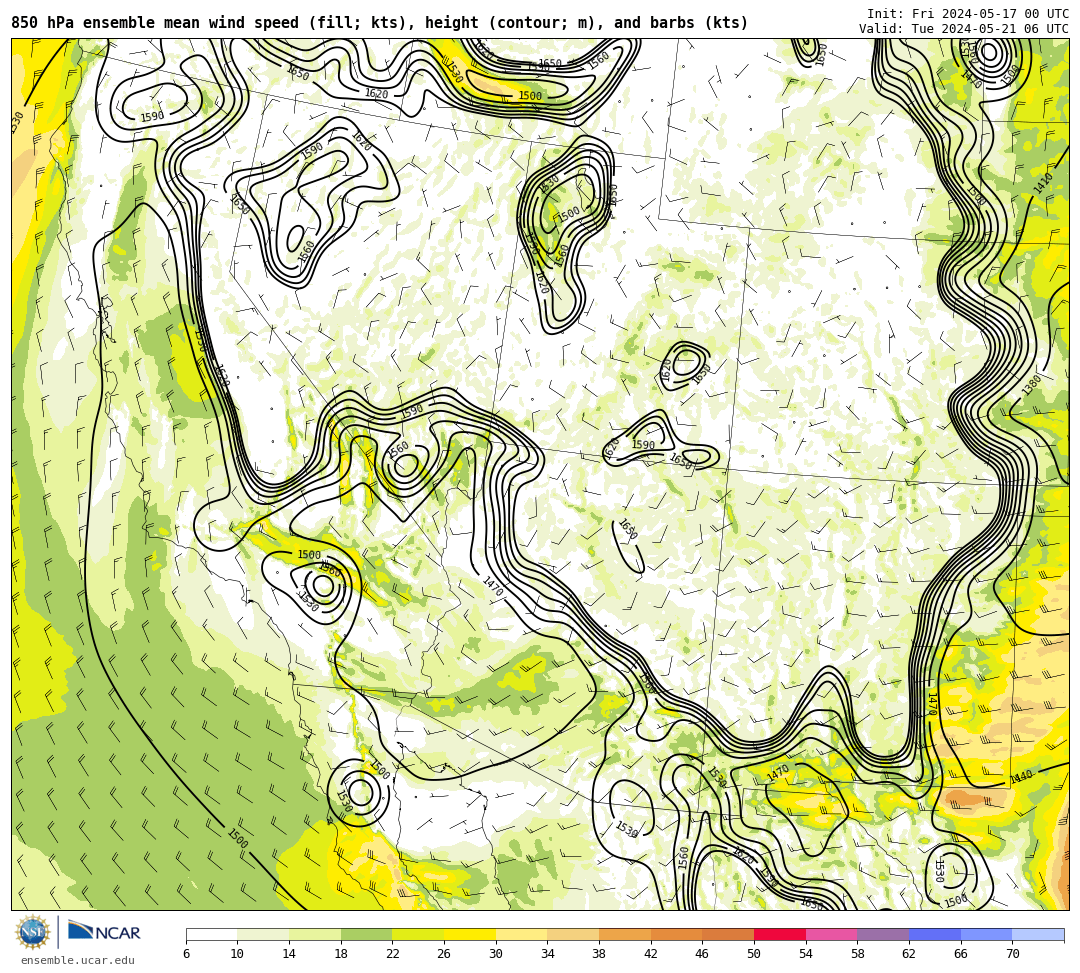This screenshot has width=1080, height=973.
Task: Click the 1380 contour label at right edge
Action: coord(1031,385)
